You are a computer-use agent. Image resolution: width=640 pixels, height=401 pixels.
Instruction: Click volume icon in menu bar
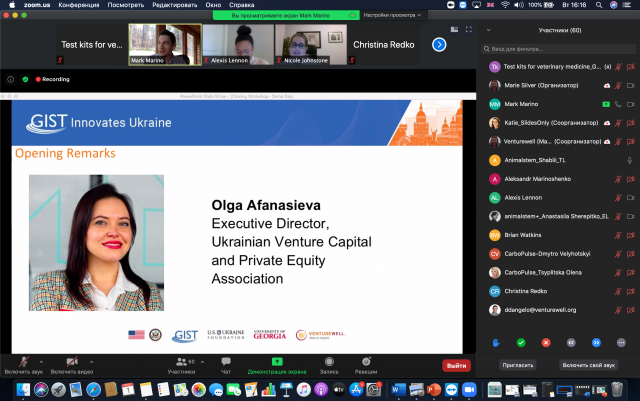tap(519, 5)
